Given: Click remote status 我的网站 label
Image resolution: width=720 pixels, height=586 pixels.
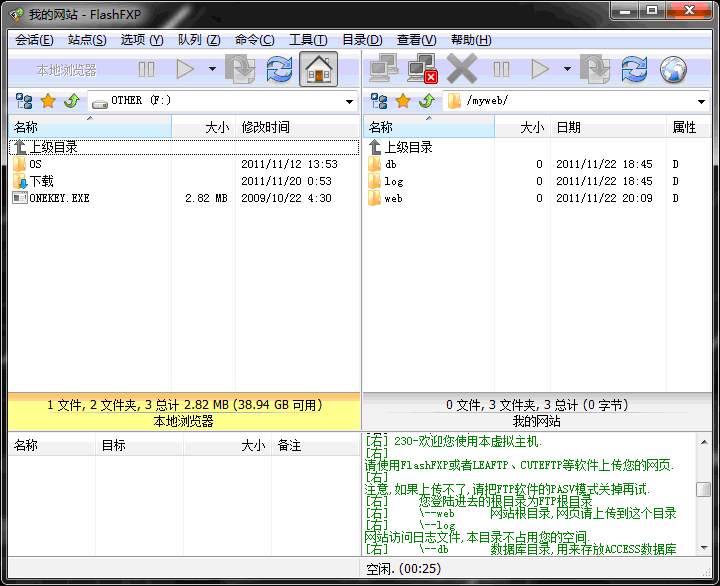Looking at the screenshot, I should click(536, 421).
